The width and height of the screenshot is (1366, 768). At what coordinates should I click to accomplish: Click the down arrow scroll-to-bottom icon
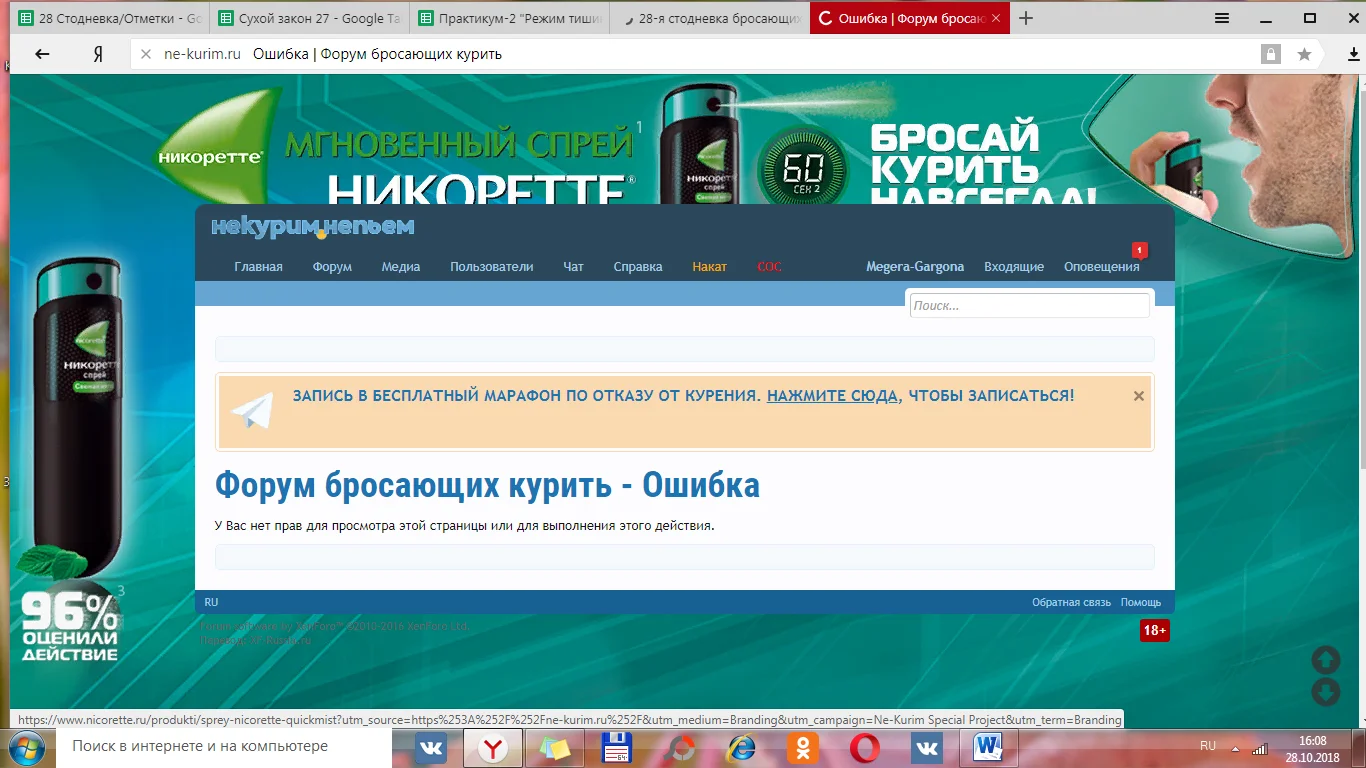(x=1325, y=692)
